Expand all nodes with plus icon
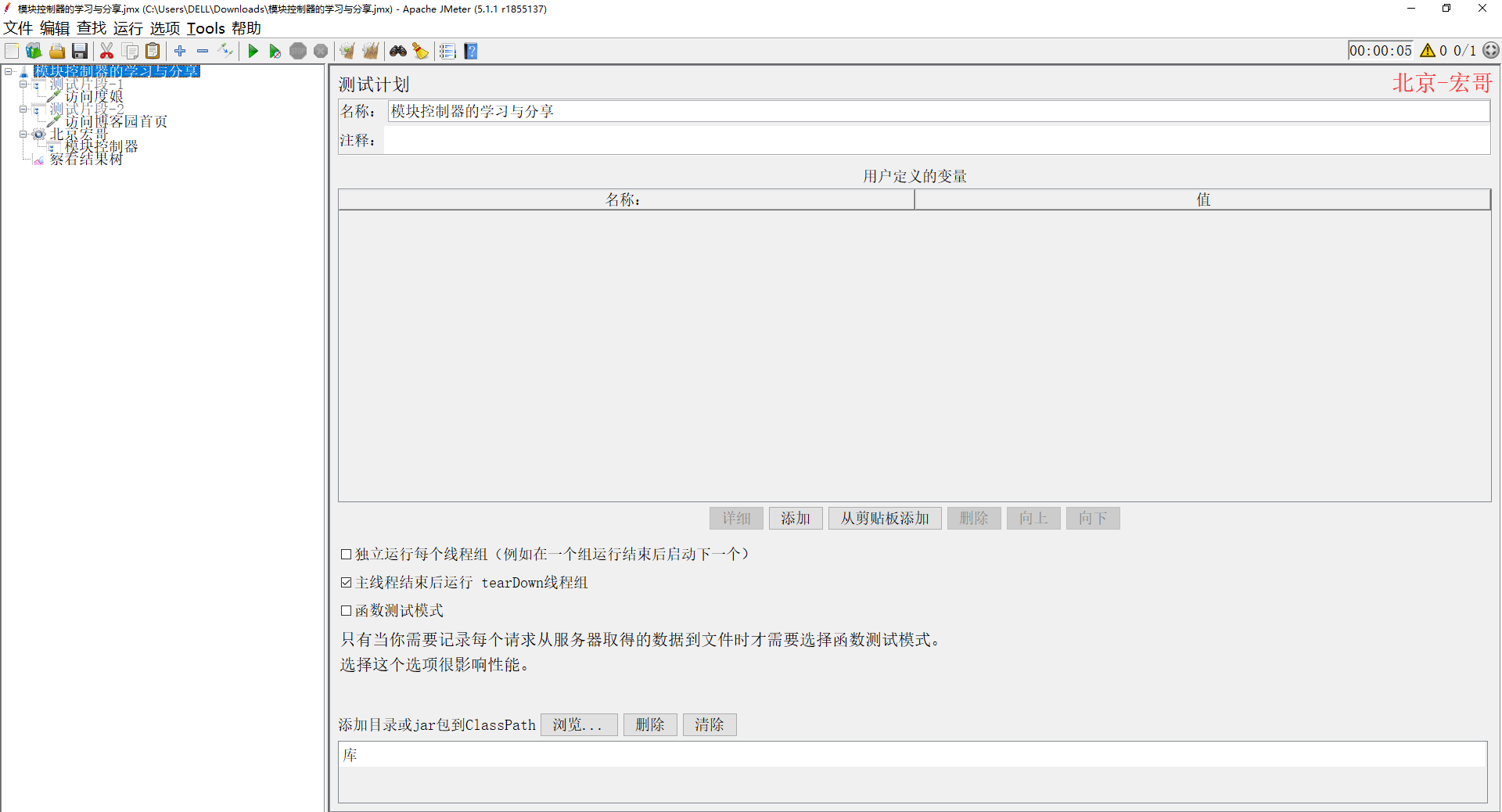 pos(180,51)
